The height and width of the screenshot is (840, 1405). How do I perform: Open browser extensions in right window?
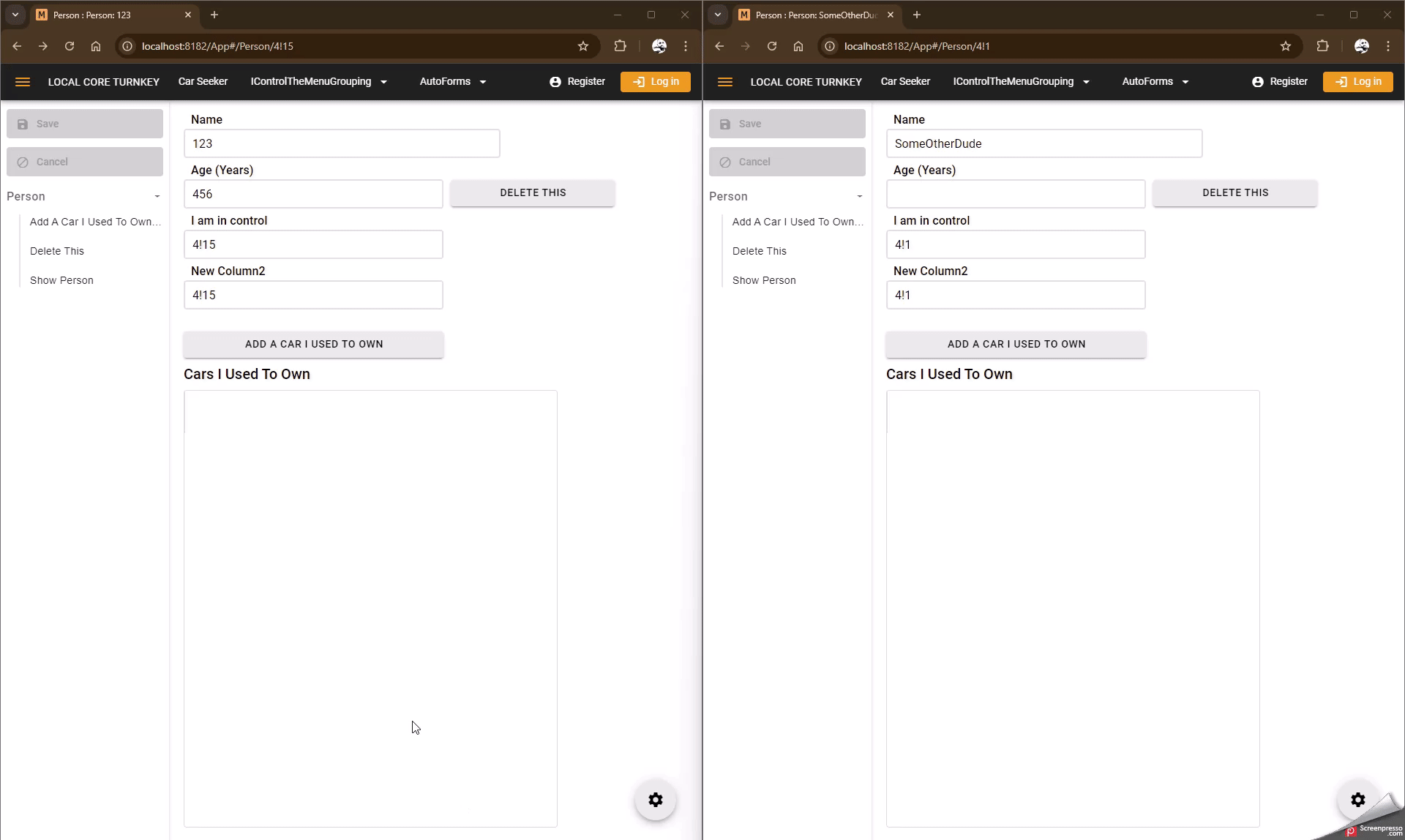(x=1322, y=46)
